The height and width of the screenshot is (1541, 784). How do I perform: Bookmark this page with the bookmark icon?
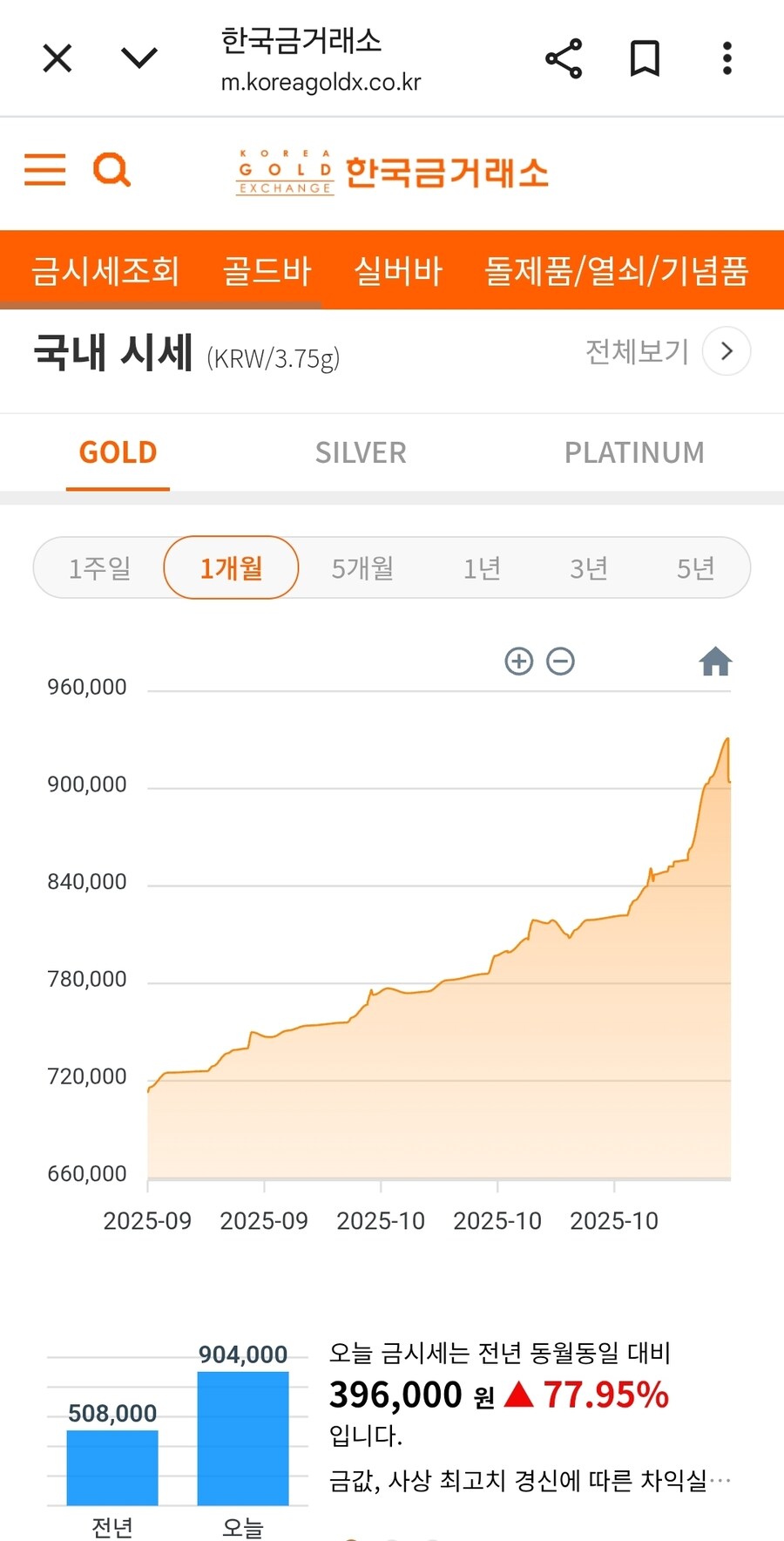645,58
